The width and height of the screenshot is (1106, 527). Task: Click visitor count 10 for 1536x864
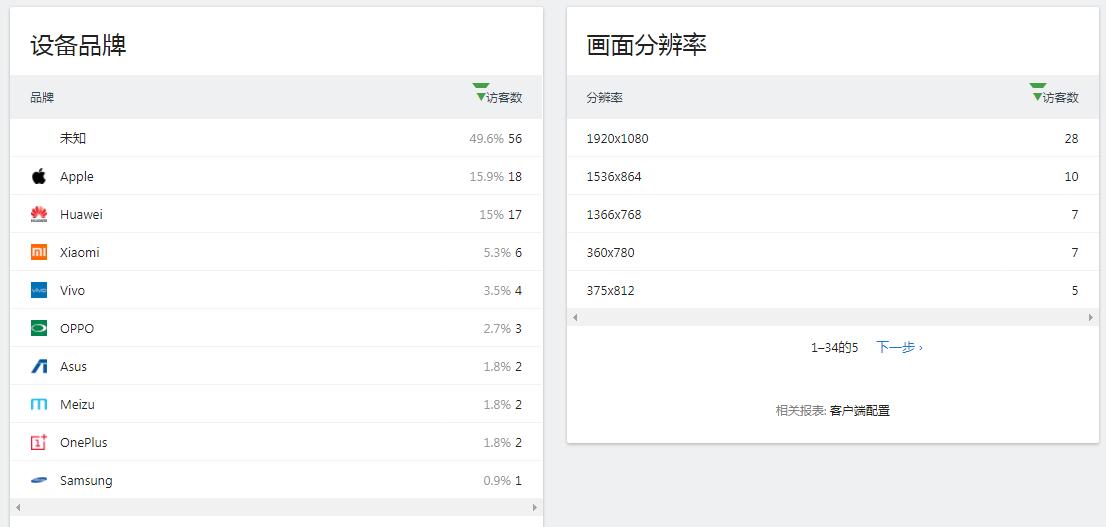[1071, 176]
